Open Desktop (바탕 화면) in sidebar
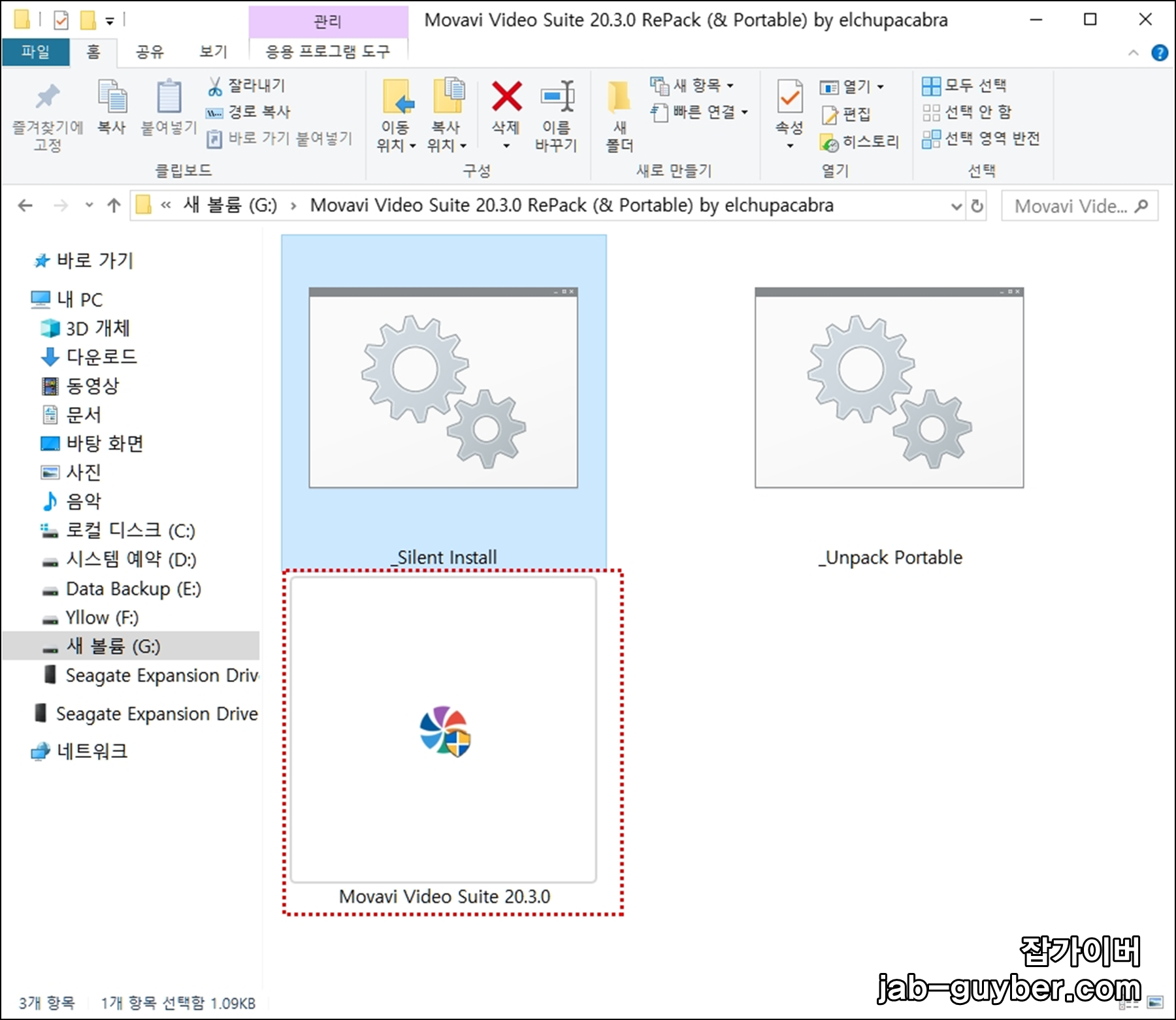Viewport: 1176px width, 1020px height. 92,444
